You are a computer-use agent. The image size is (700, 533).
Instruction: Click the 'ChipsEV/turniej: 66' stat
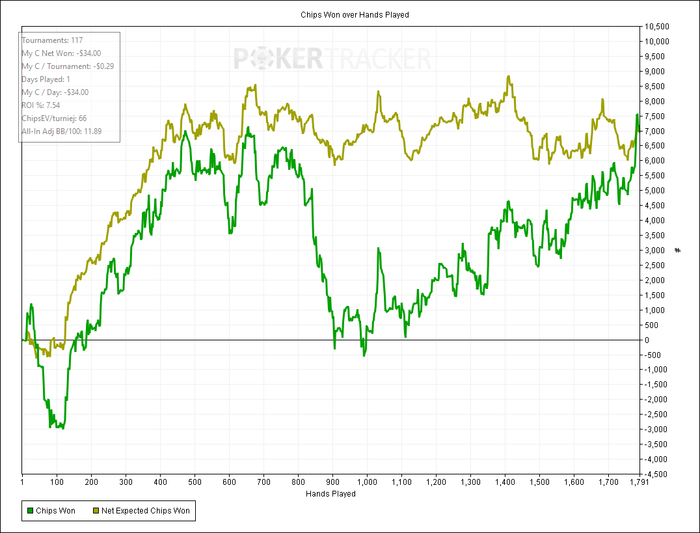pyautogui.click(x=54, y=118)
